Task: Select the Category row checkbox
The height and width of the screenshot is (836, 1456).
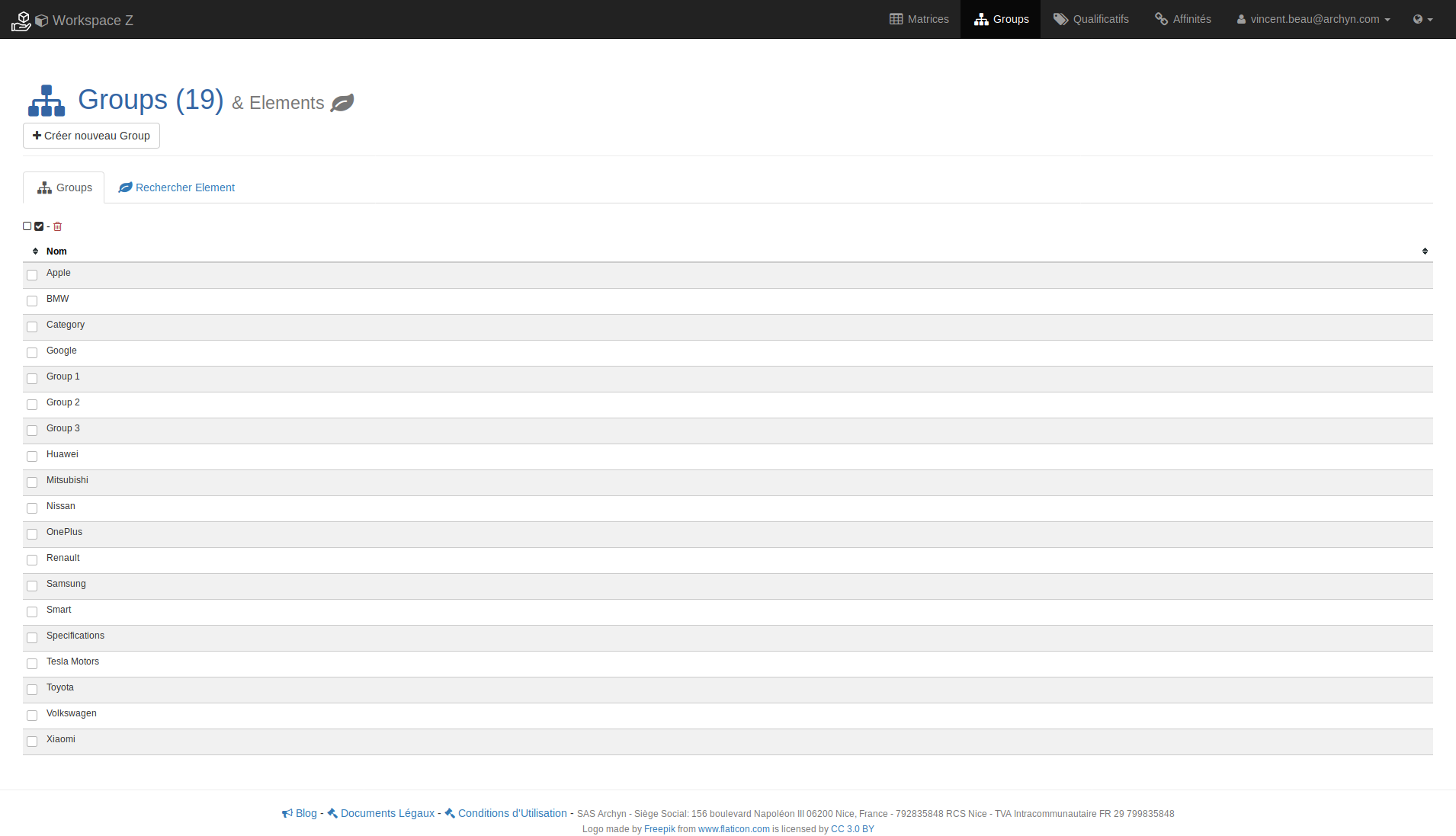Action: 32,327
